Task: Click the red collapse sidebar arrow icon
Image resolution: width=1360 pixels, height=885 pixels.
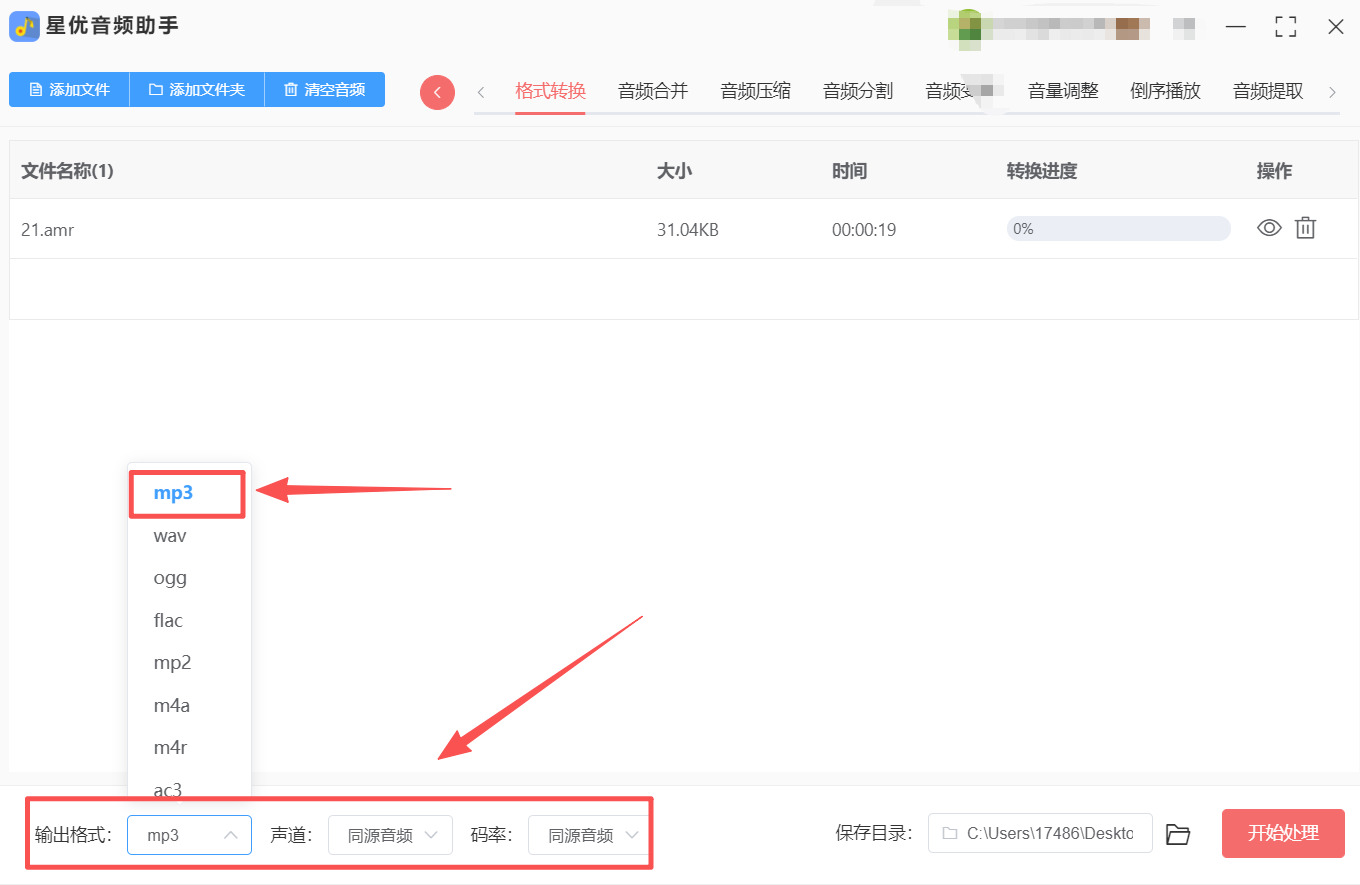Action: pos(437,92)
